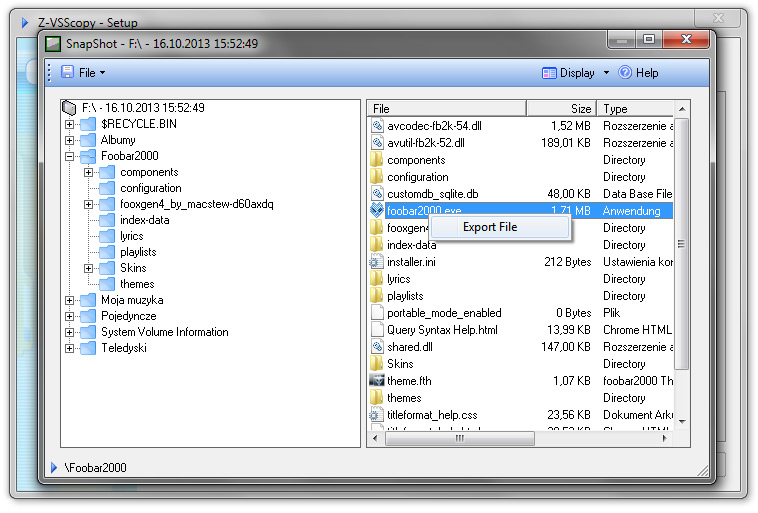
Task: Click the Skins folder icon in list
Action: click(376, 364)
